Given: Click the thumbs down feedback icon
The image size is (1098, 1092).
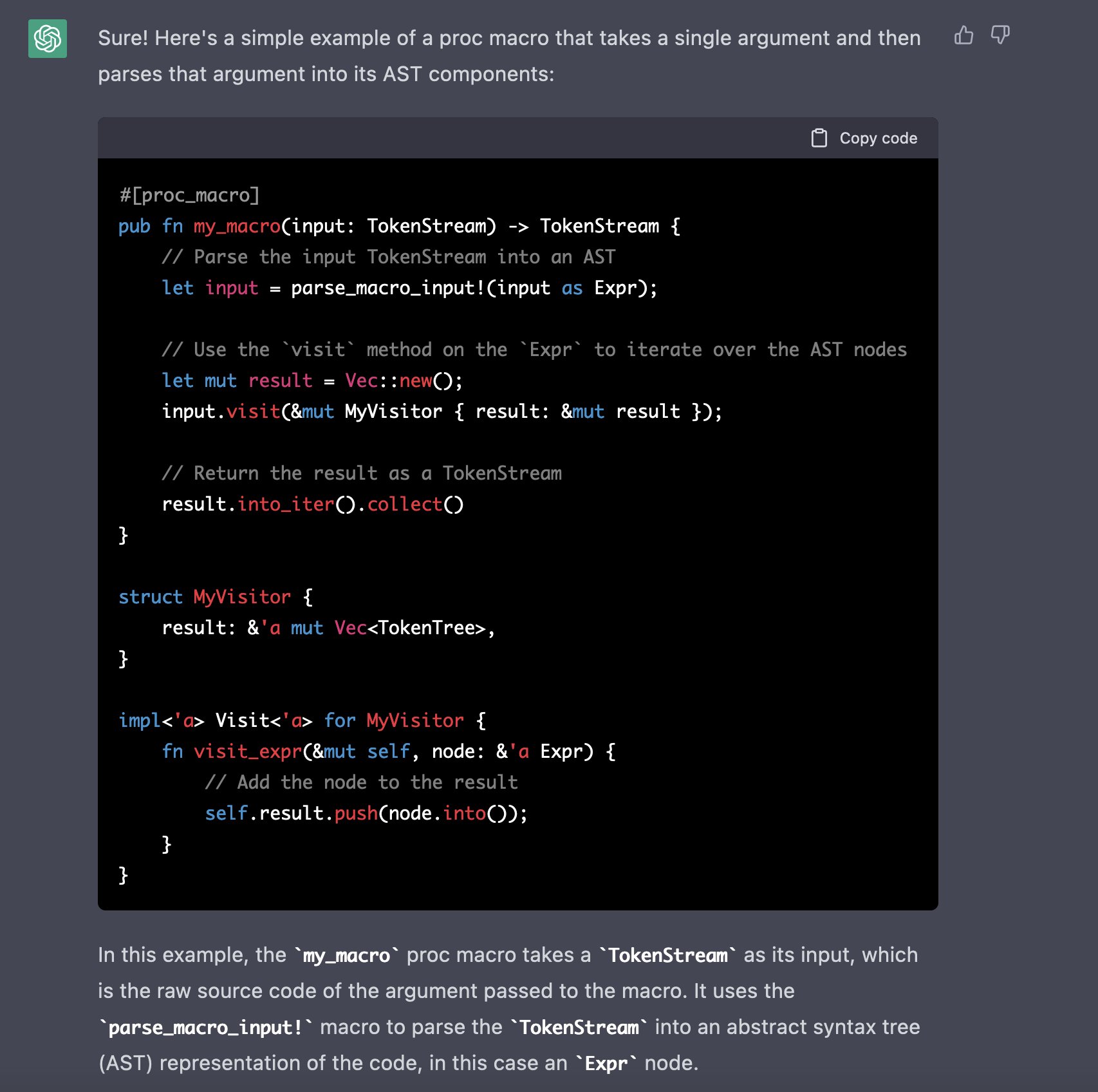Looking at the screenshot, I should [1000, 35].
